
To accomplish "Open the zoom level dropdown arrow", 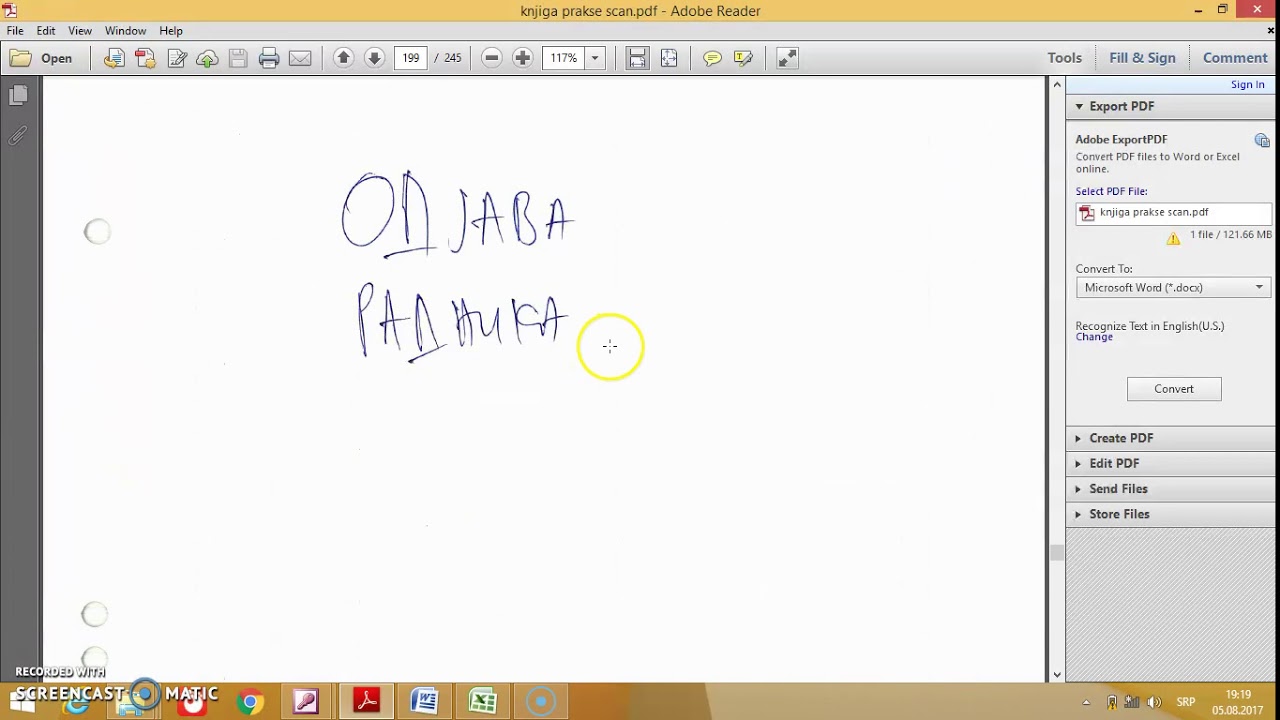I will 595,58.
